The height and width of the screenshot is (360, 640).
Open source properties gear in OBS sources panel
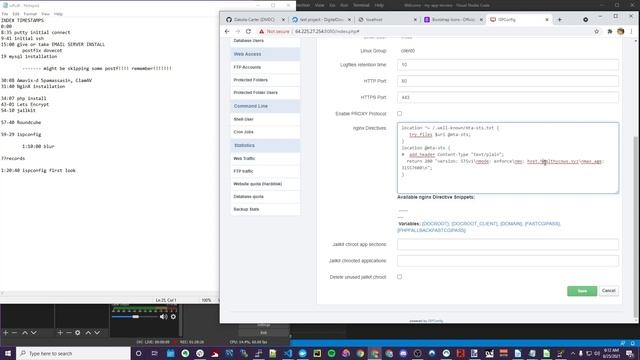(78, 333)
